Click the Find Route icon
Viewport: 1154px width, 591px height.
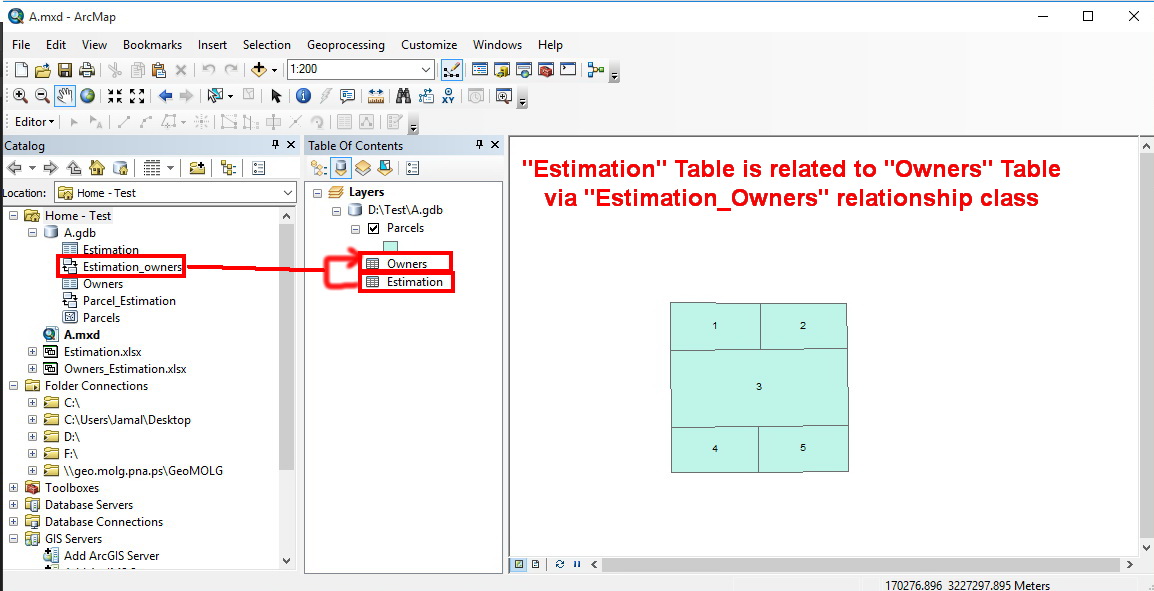pyautogui.click(x=426, y=96)
